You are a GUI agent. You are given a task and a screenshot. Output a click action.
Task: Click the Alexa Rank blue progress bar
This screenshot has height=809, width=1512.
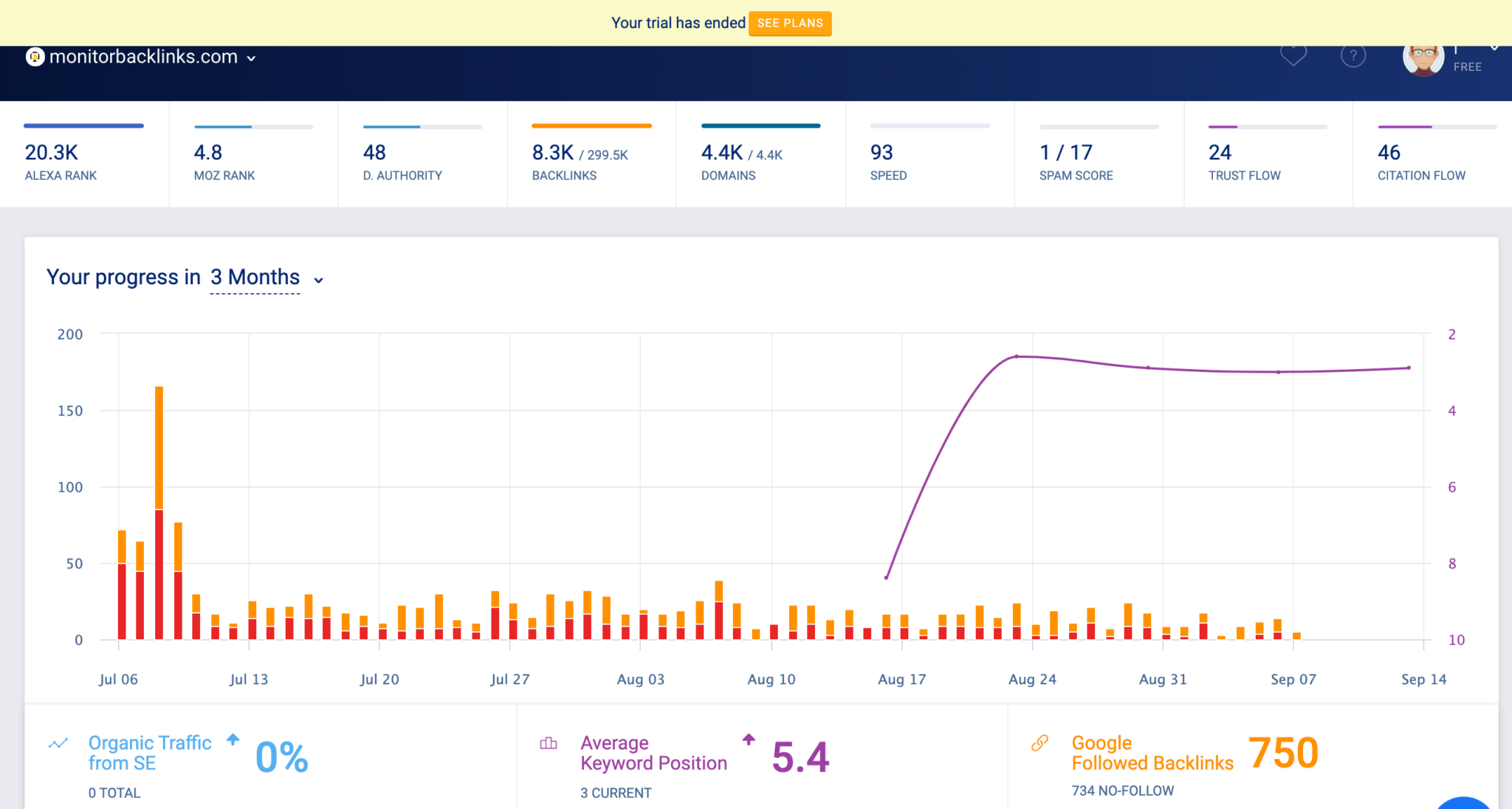pyautogui.click(x=84, y=126)
